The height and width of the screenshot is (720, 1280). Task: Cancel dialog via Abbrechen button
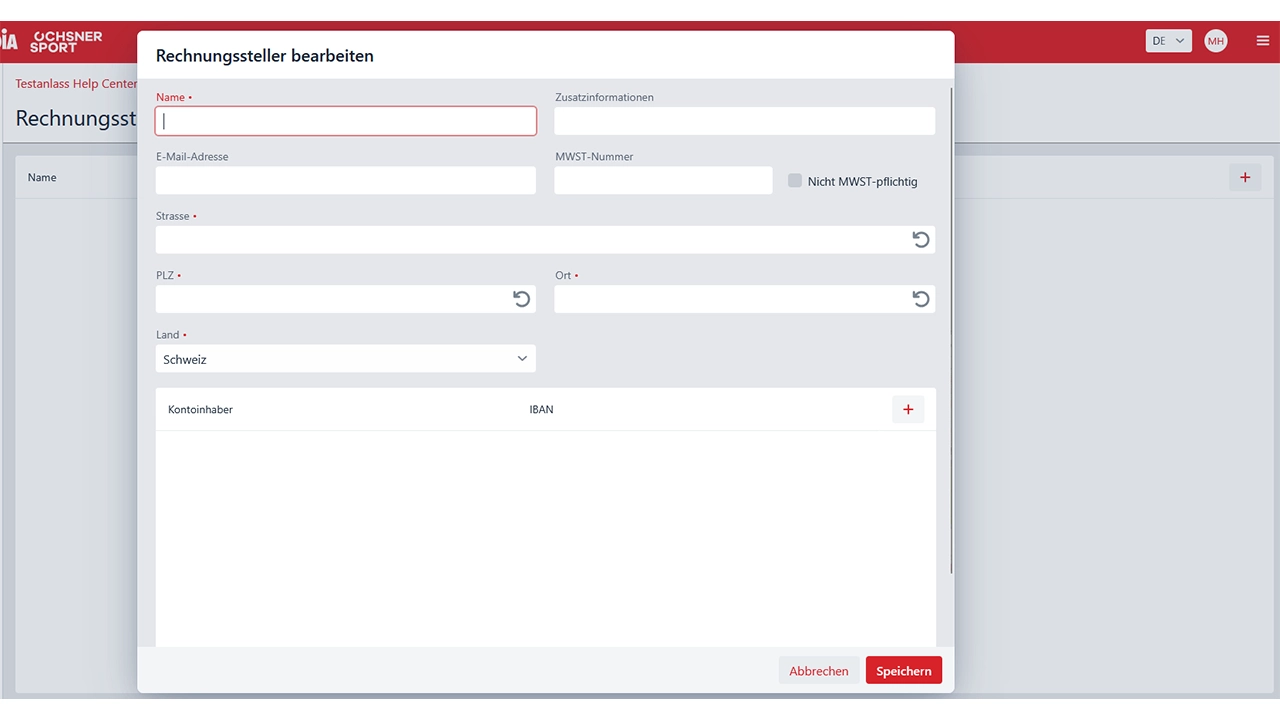coord(819,671)
